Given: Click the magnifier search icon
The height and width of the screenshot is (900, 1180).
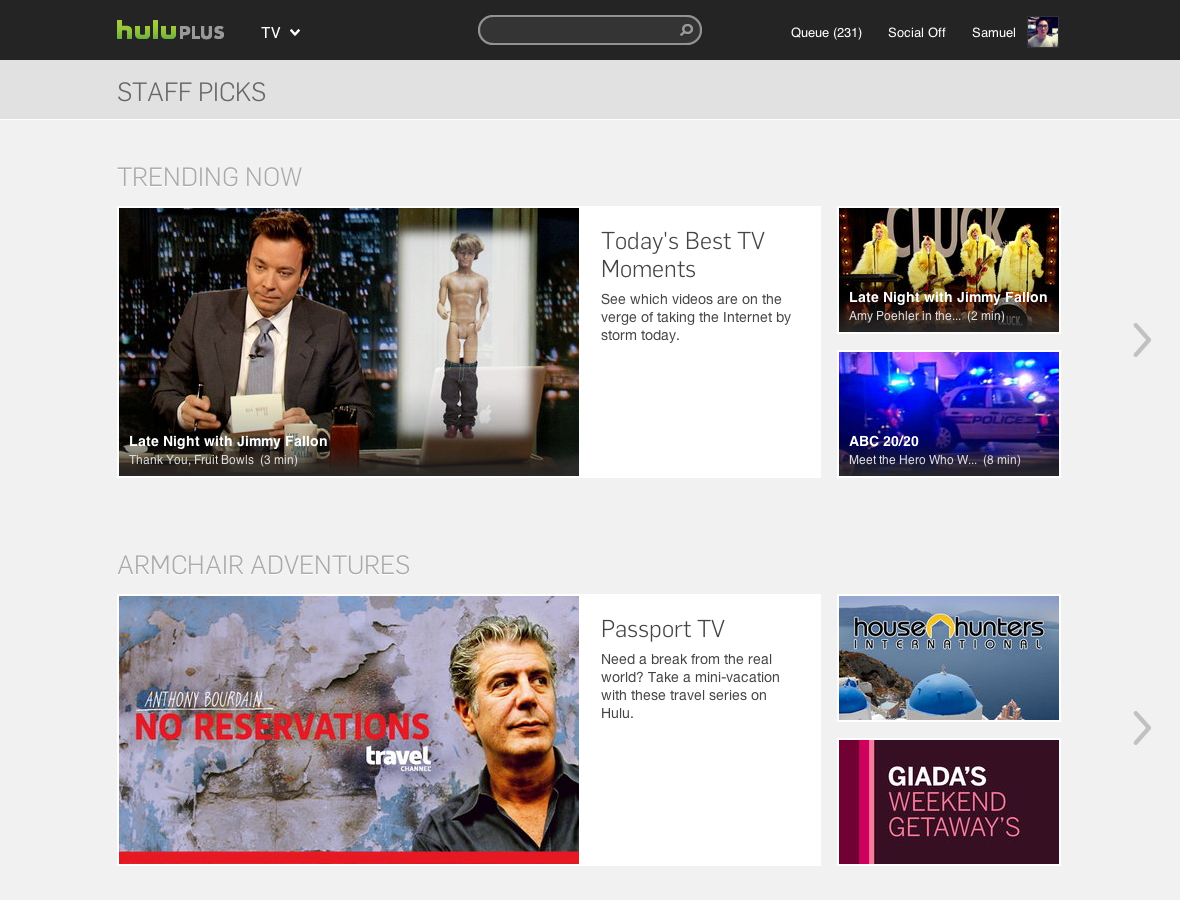Looking at the screenshot, I should click(686, 30).
